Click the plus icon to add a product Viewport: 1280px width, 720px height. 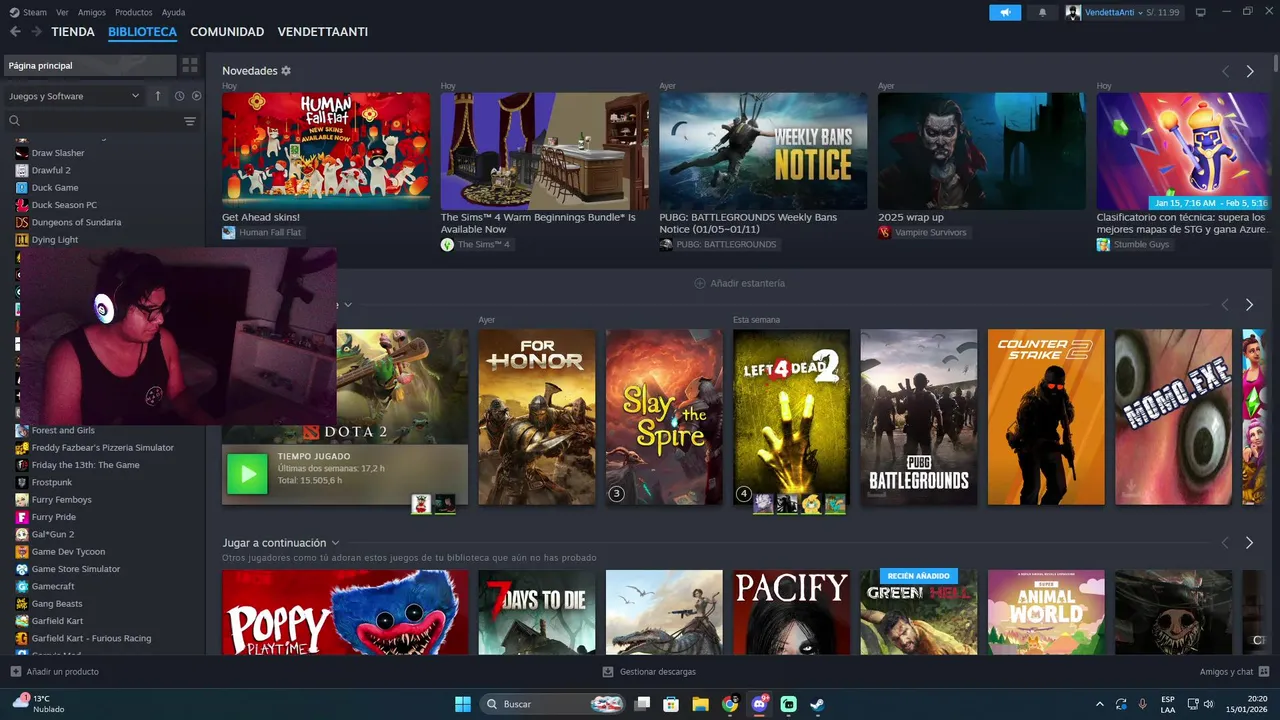15,672
